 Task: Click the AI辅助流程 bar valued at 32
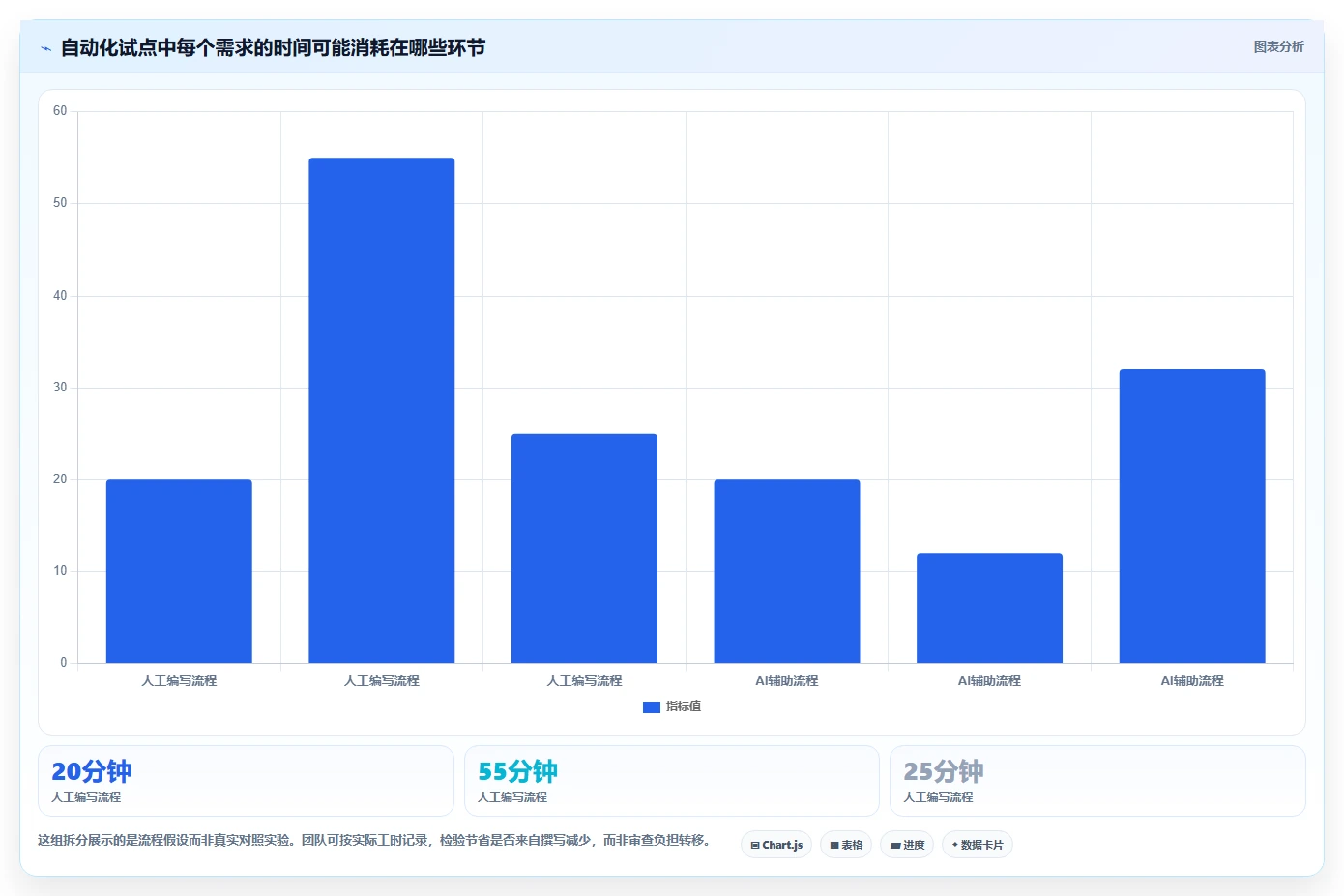tap(1192, 516)
